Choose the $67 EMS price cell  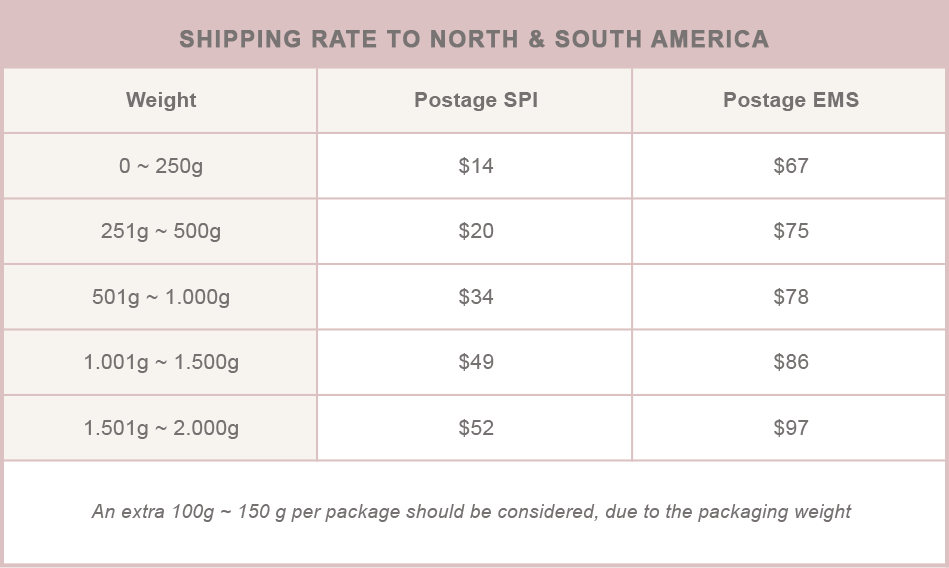tap(790, 166)
